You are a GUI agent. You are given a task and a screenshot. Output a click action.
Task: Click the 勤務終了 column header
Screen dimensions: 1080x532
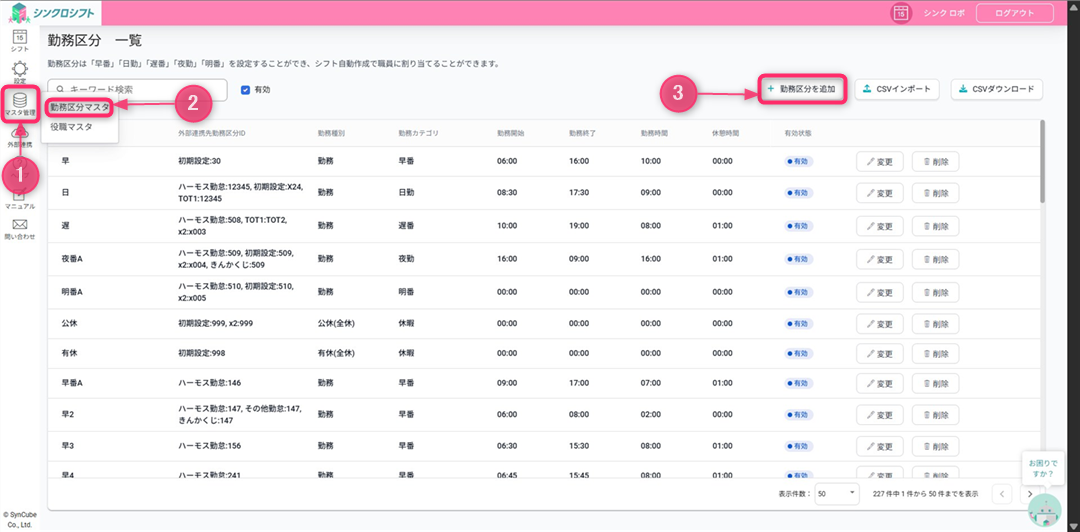(x=583, y=132)
